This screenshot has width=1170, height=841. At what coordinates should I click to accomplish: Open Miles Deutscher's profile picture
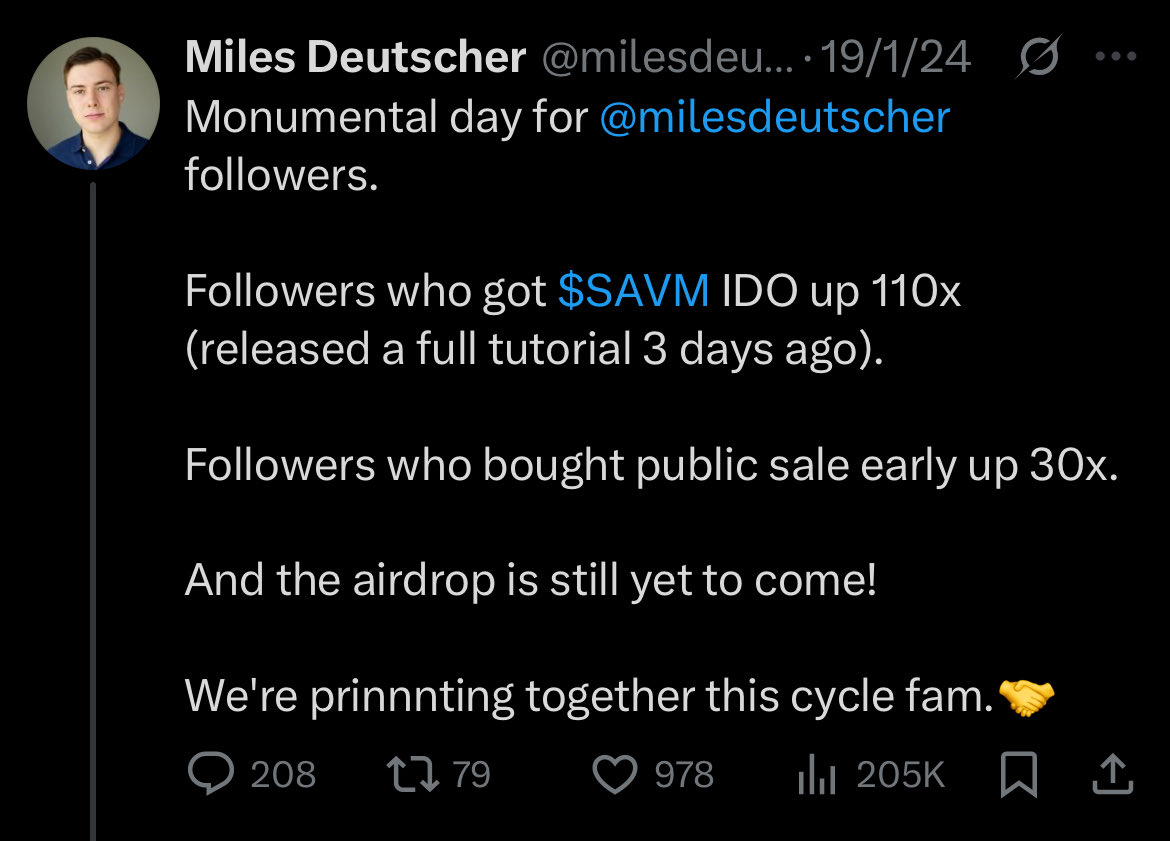pyautogui.click(x=93, y=104)
